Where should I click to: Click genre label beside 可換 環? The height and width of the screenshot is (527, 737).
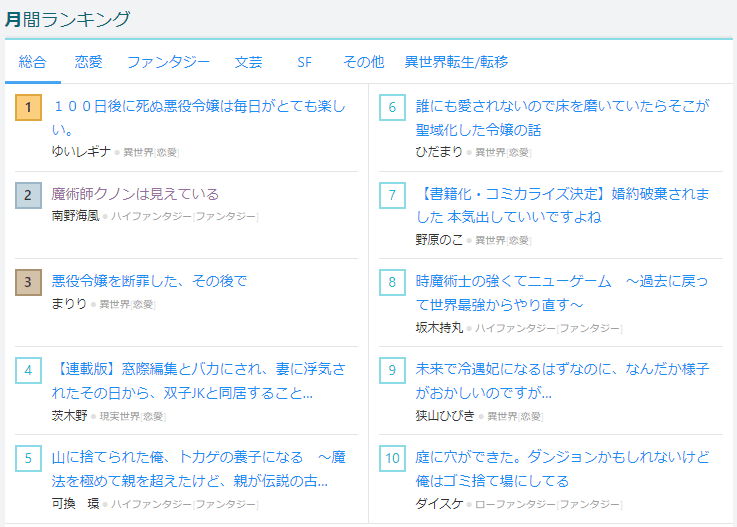tap(185, 504)
